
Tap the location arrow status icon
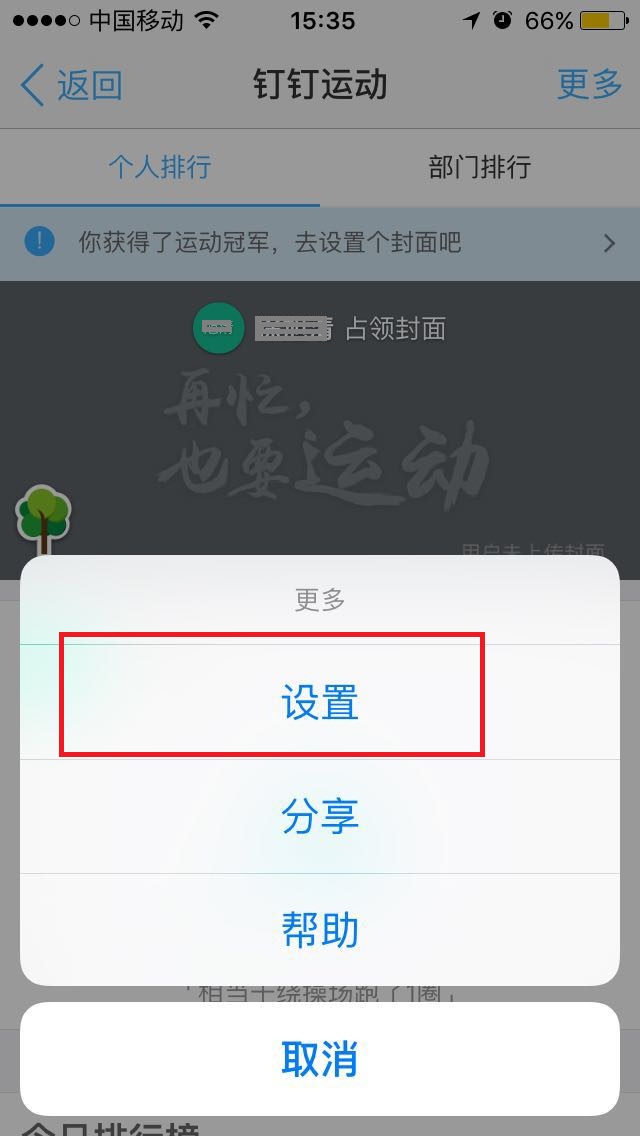472,20
